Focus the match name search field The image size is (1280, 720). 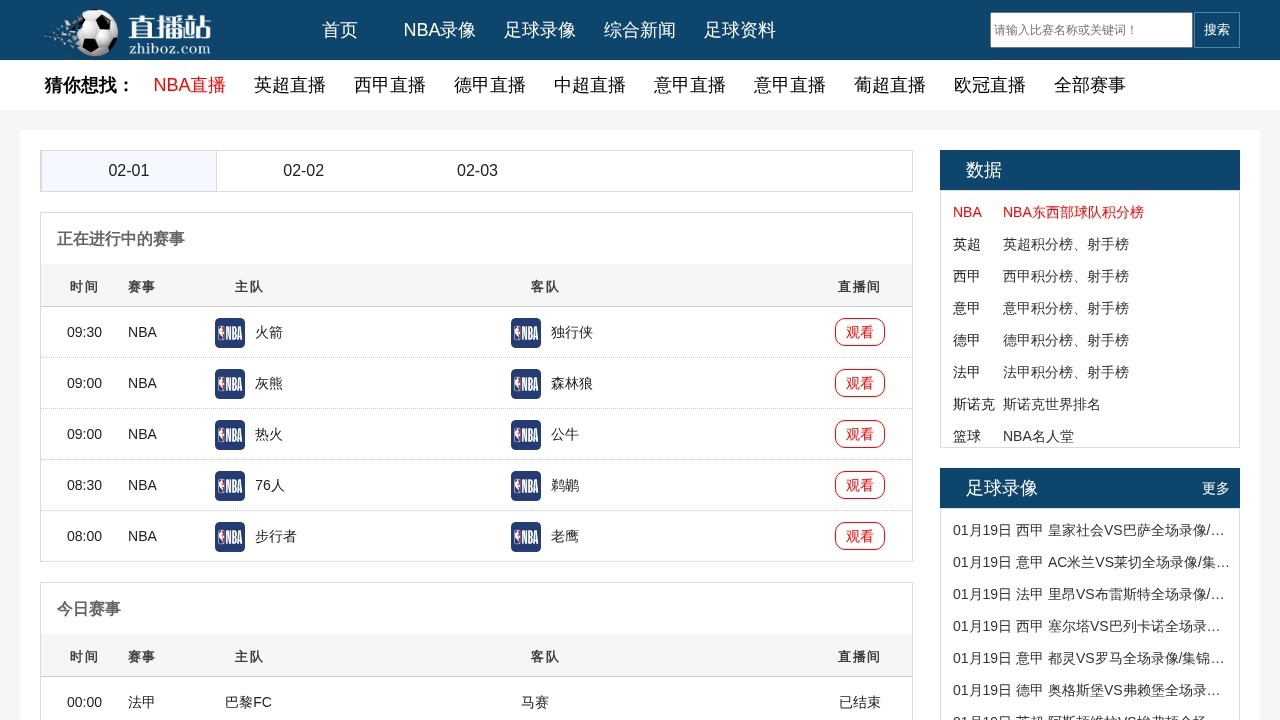[1090, 30]
